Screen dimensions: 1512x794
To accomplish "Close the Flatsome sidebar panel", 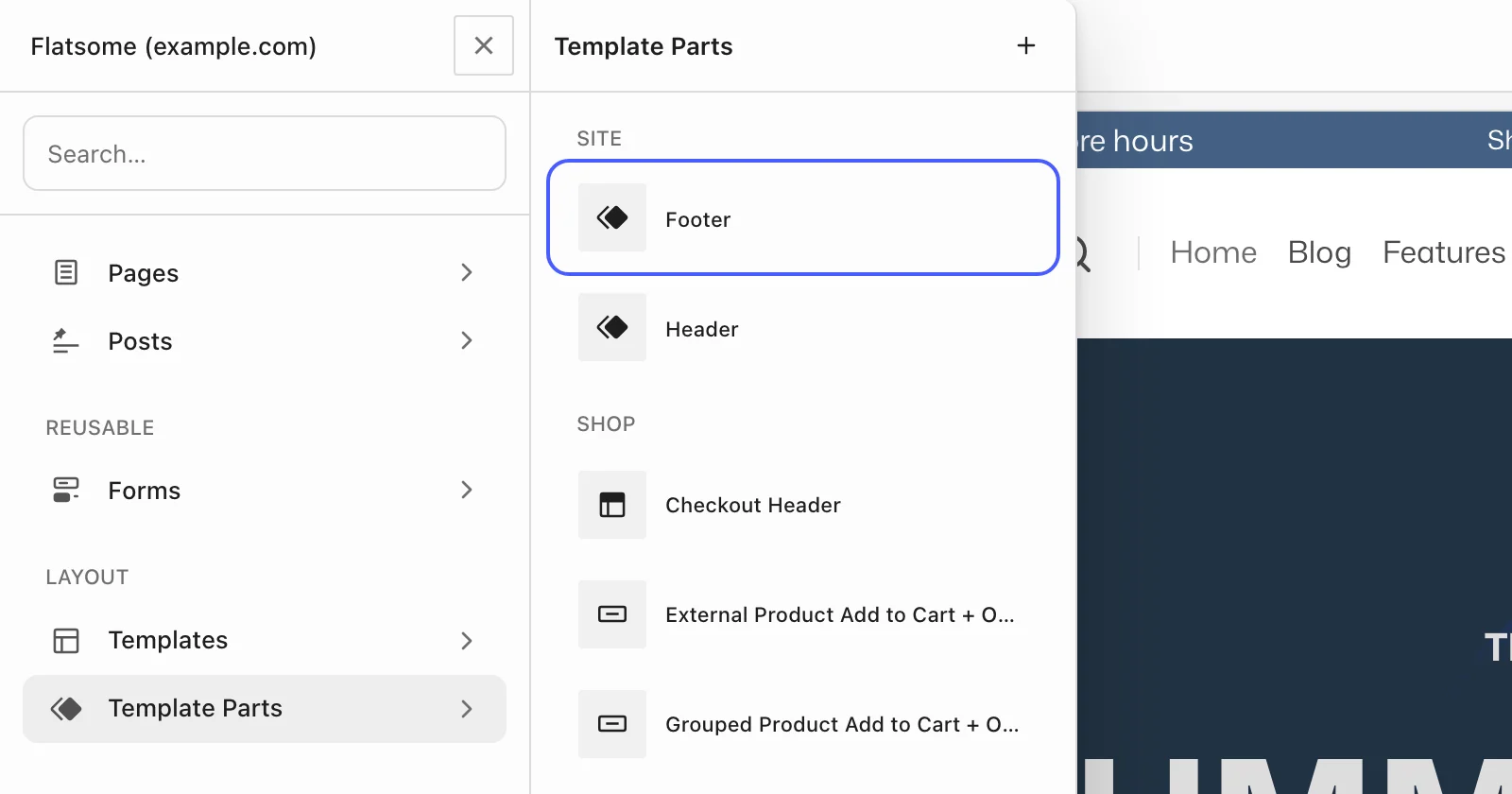I will tap(483, 45).
